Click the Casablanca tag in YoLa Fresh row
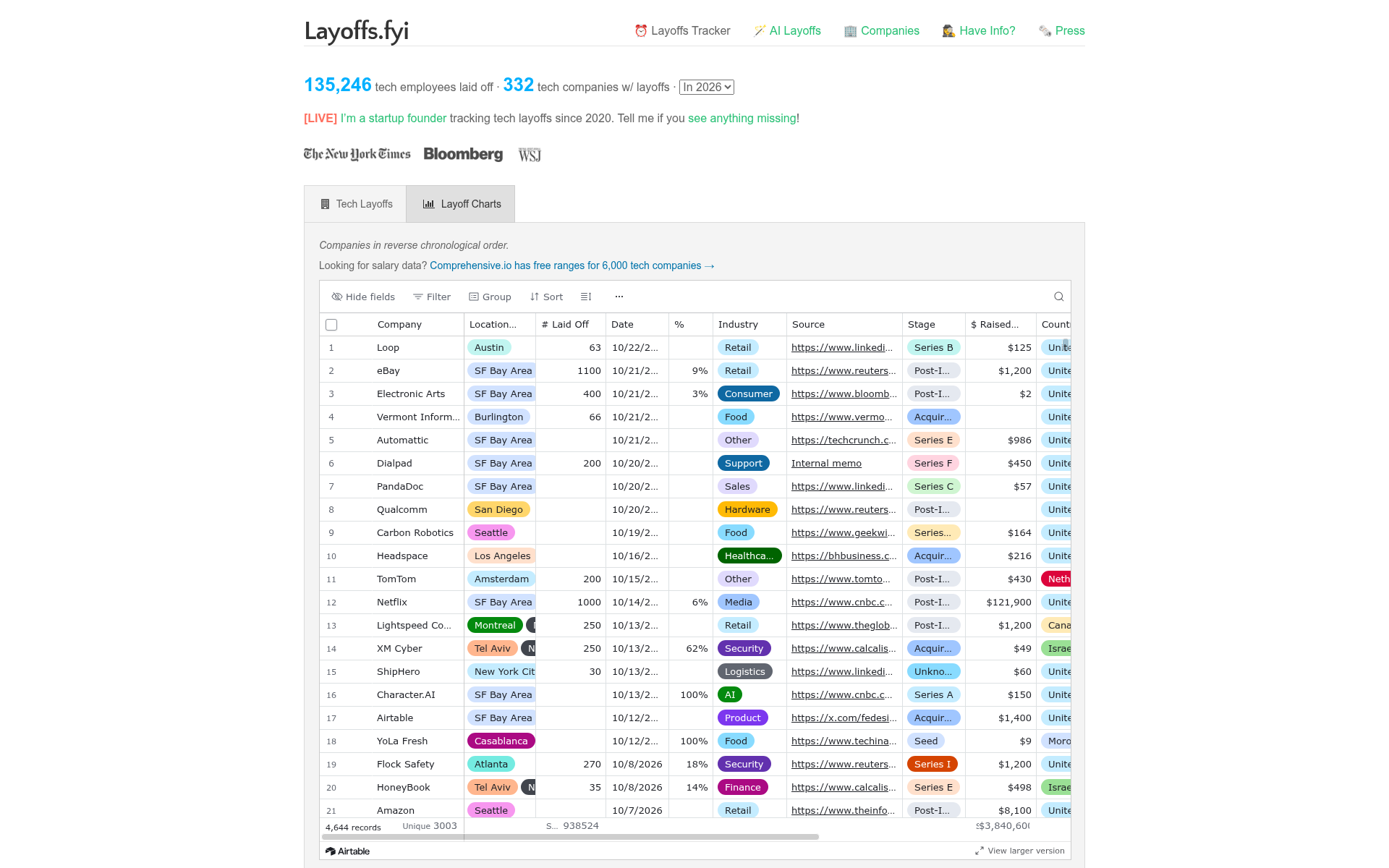Screen dimensions: 1389x868 point(501,741)
